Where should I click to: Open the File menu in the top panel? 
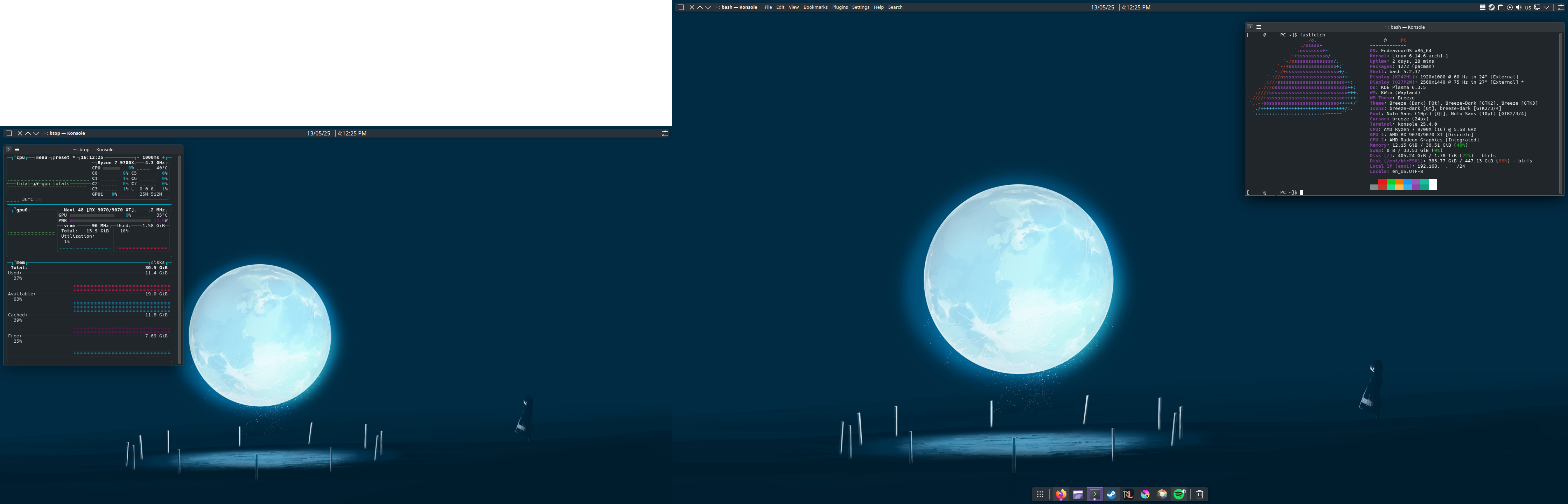pyautogui.click(x=768, y=7)
